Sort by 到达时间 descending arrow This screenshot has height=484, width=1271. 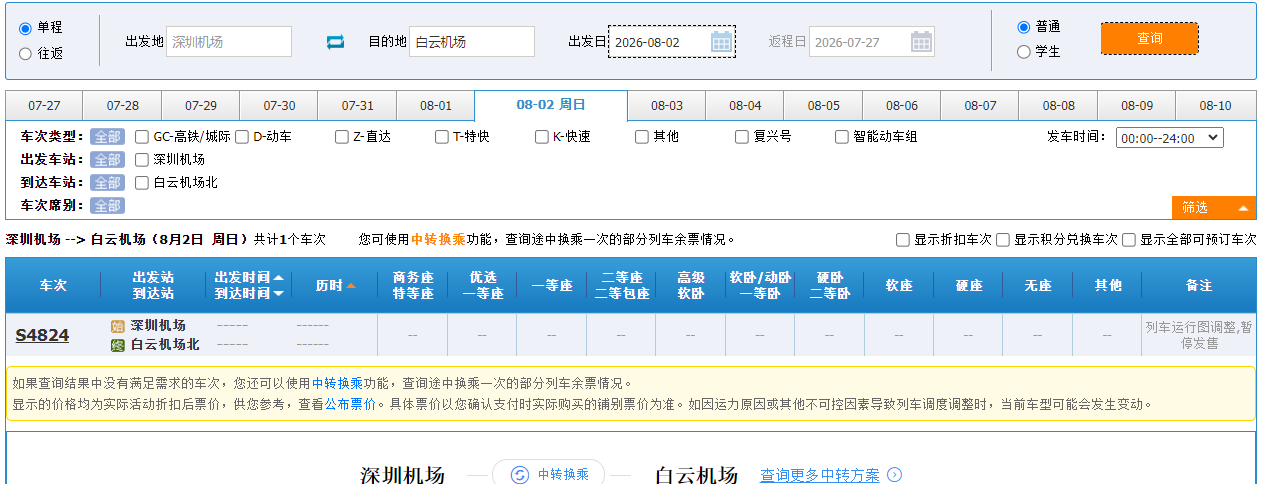pyautogui.click(x=278, y=294)
